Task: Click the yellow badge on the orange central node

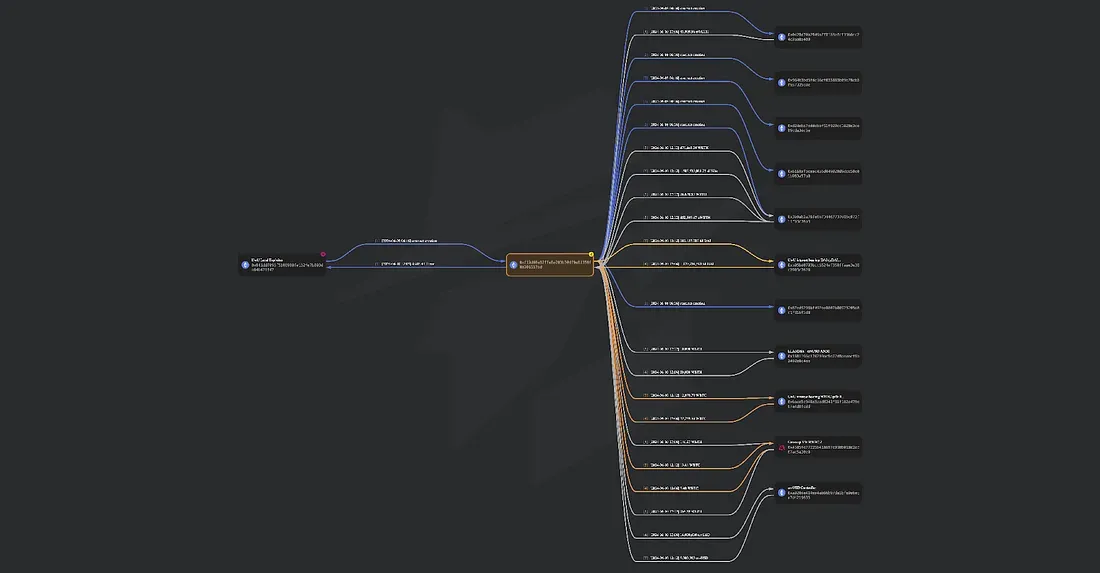Action: 592,254
